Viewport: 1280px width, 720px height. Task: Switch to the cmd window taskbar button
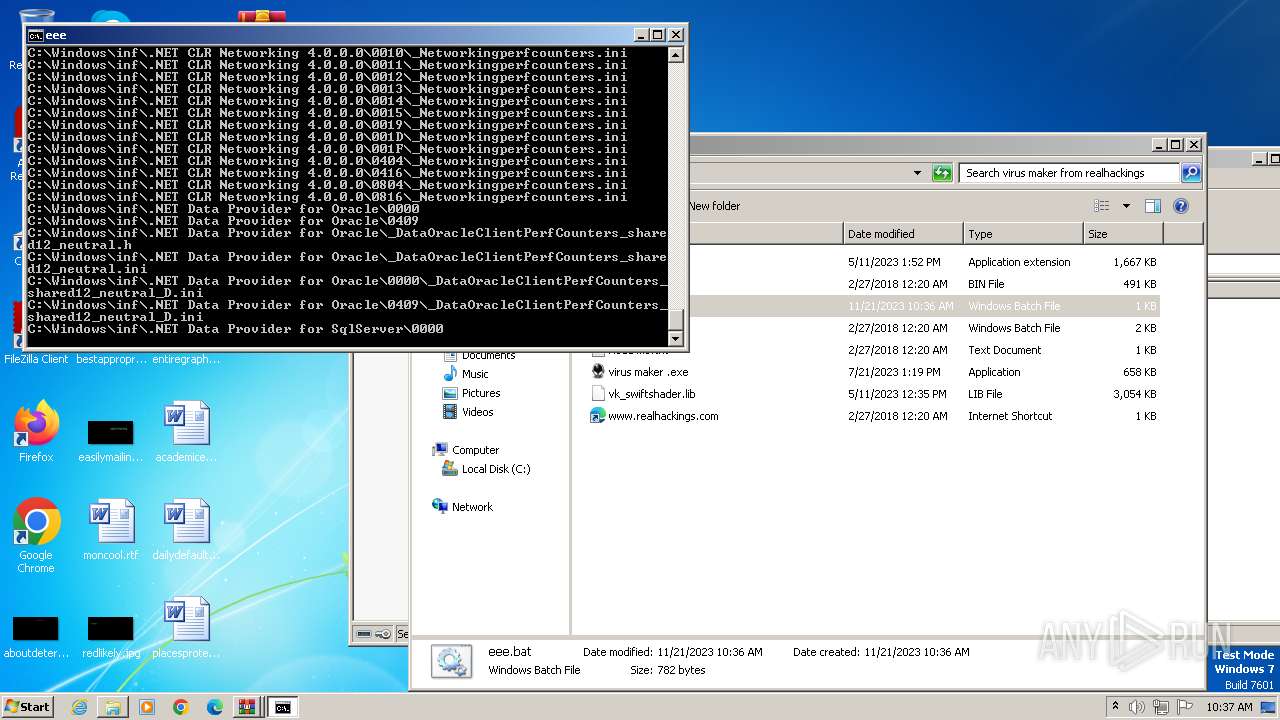coord(283,707)
